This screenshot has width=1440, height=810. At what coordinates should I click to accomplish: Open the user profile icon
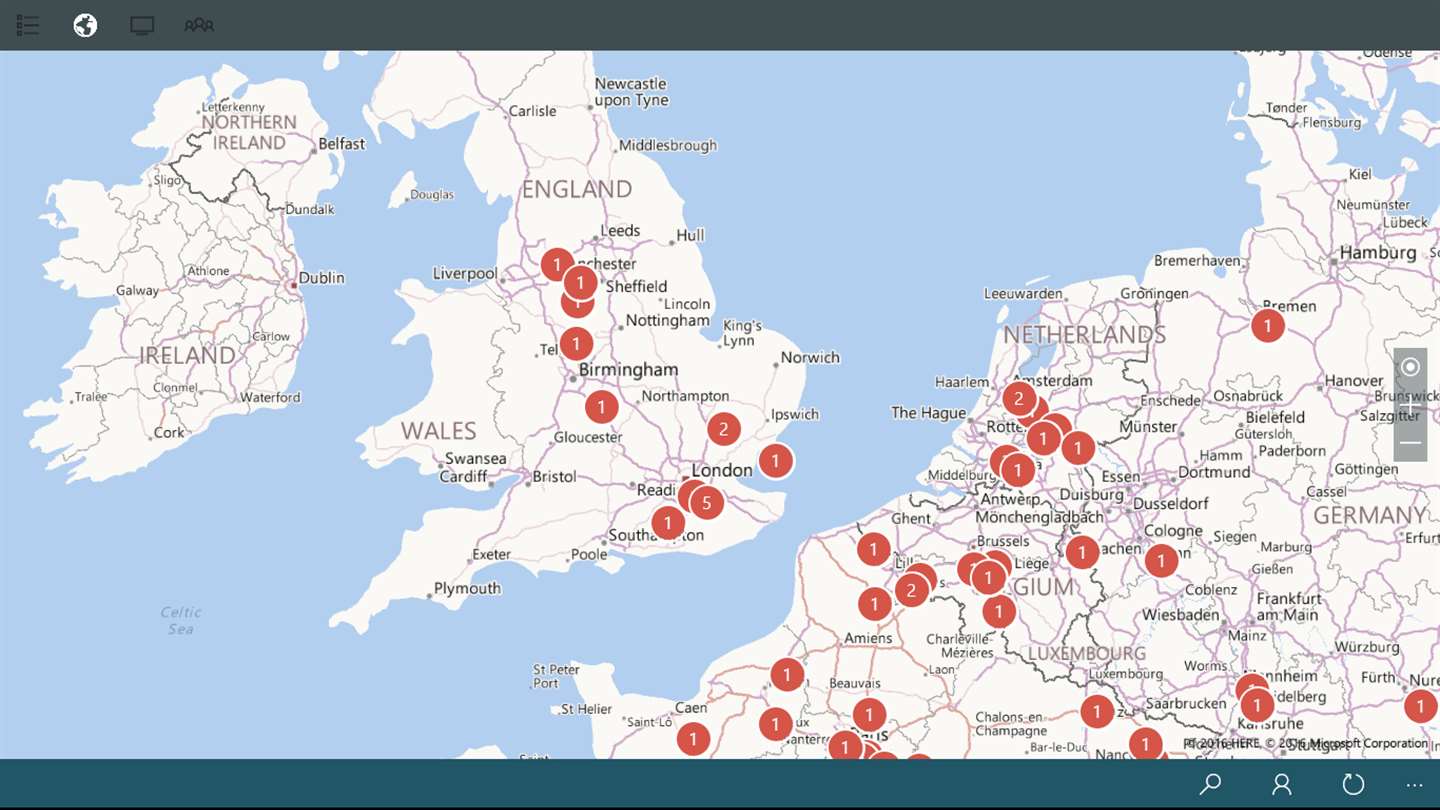click(1282, 784)
